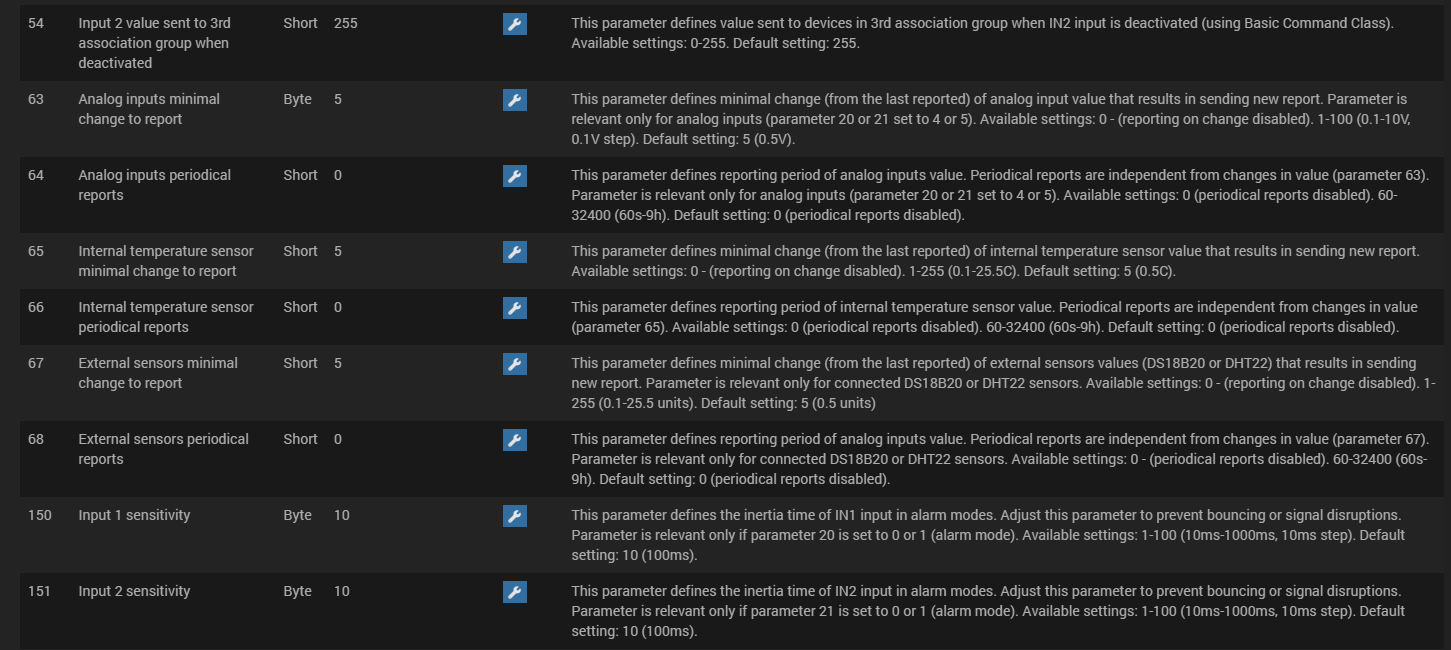
Task: Click the description for parameter 54
Action: pos(981,33)
